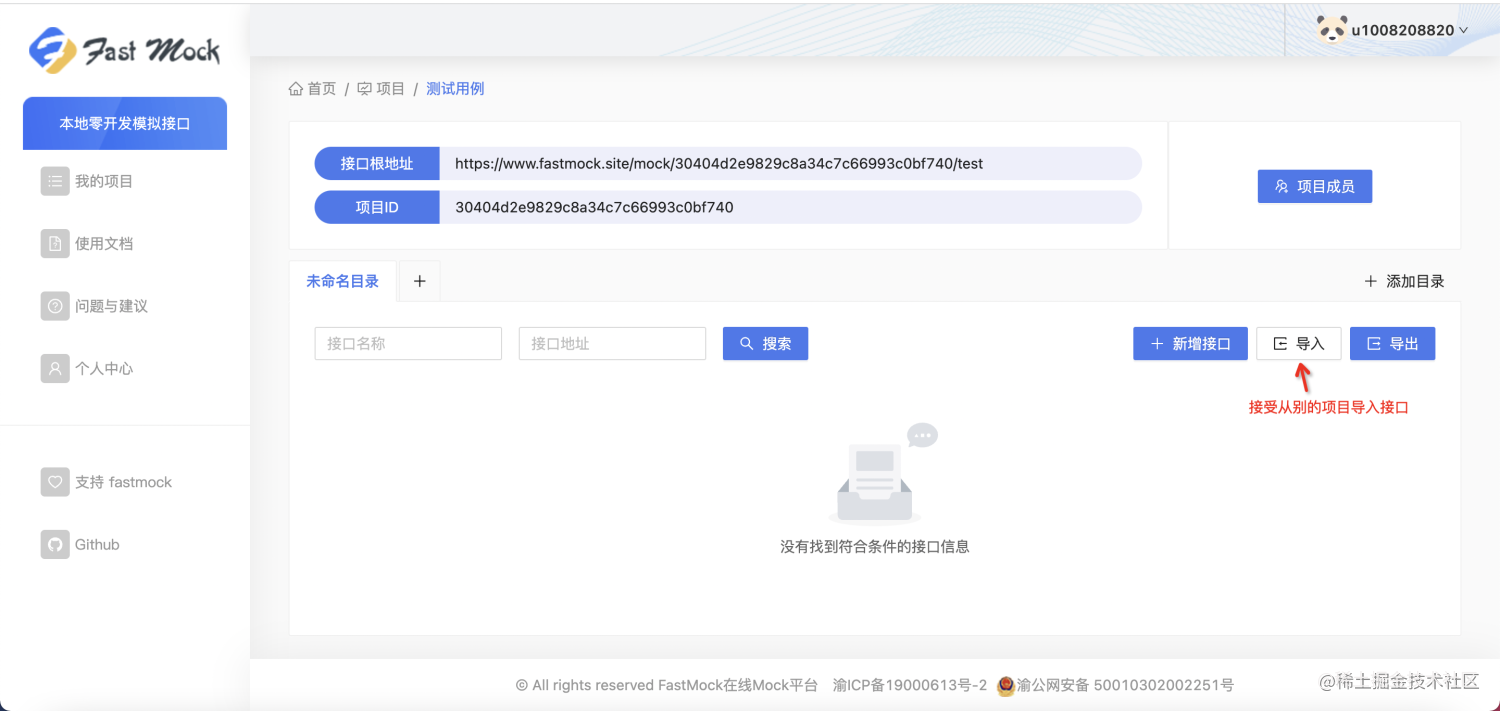Open the 我的项目 sidebar icon

click(55, 181)
